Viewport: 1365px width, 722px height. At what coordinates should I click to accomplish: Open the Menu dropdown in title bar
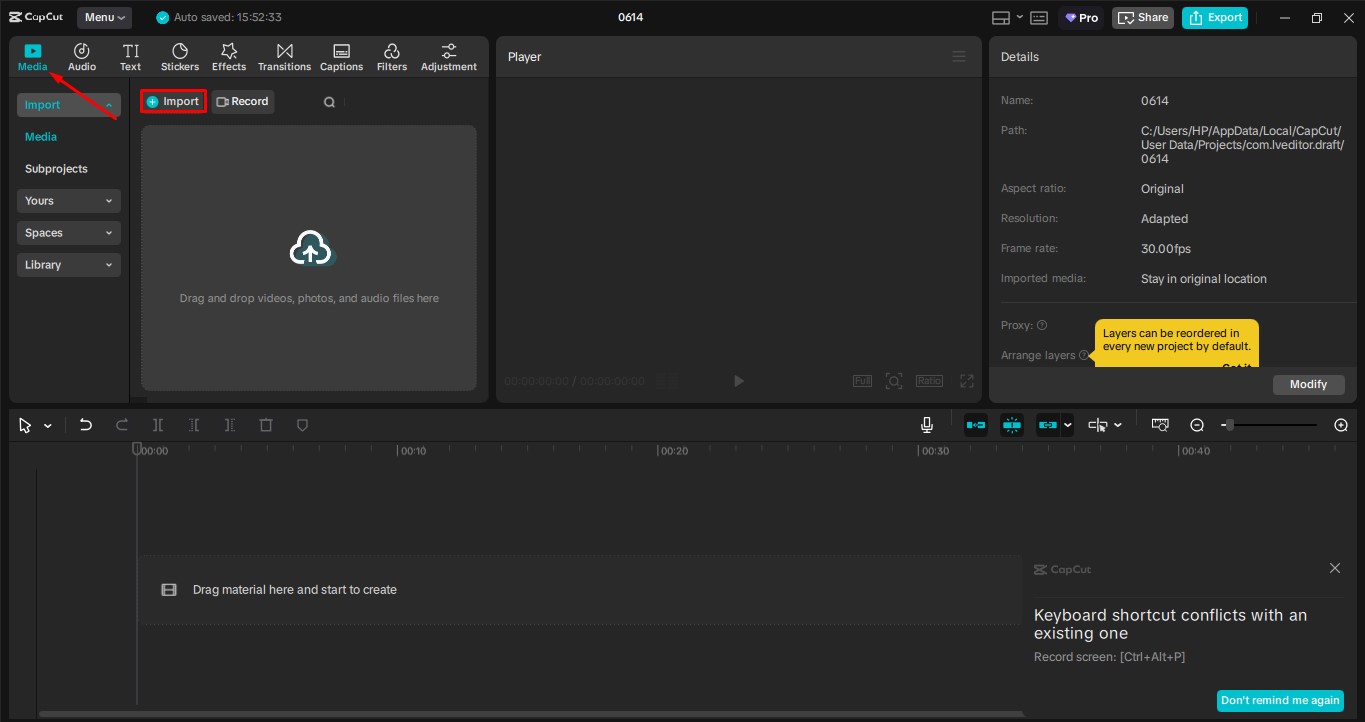tap(104, 16)
